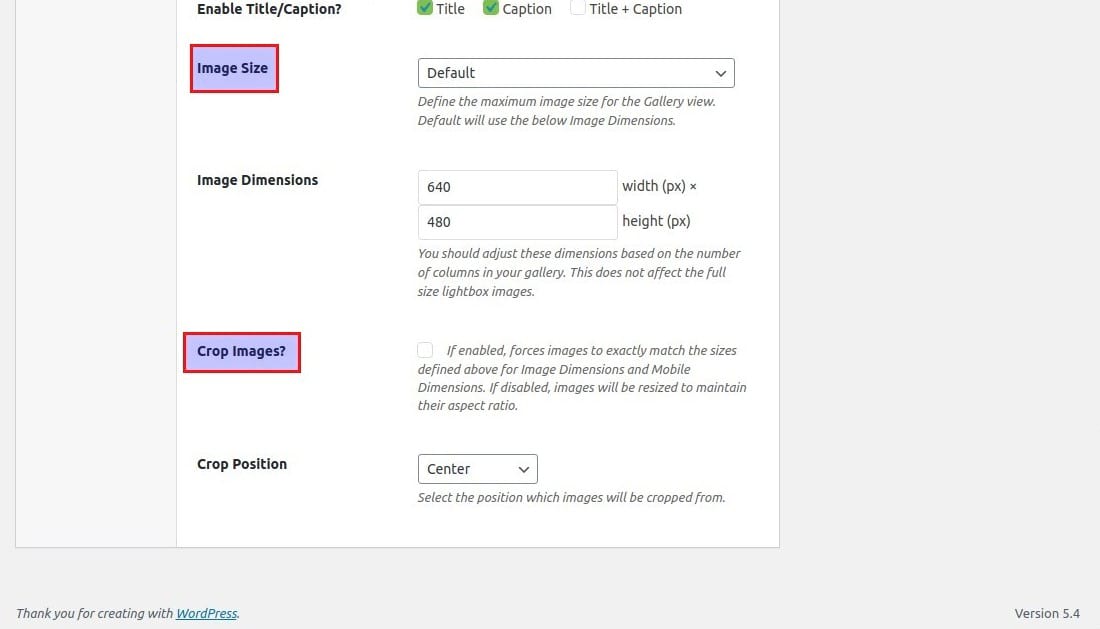Click the highlighted Image Size label

[x=233, y=69]
